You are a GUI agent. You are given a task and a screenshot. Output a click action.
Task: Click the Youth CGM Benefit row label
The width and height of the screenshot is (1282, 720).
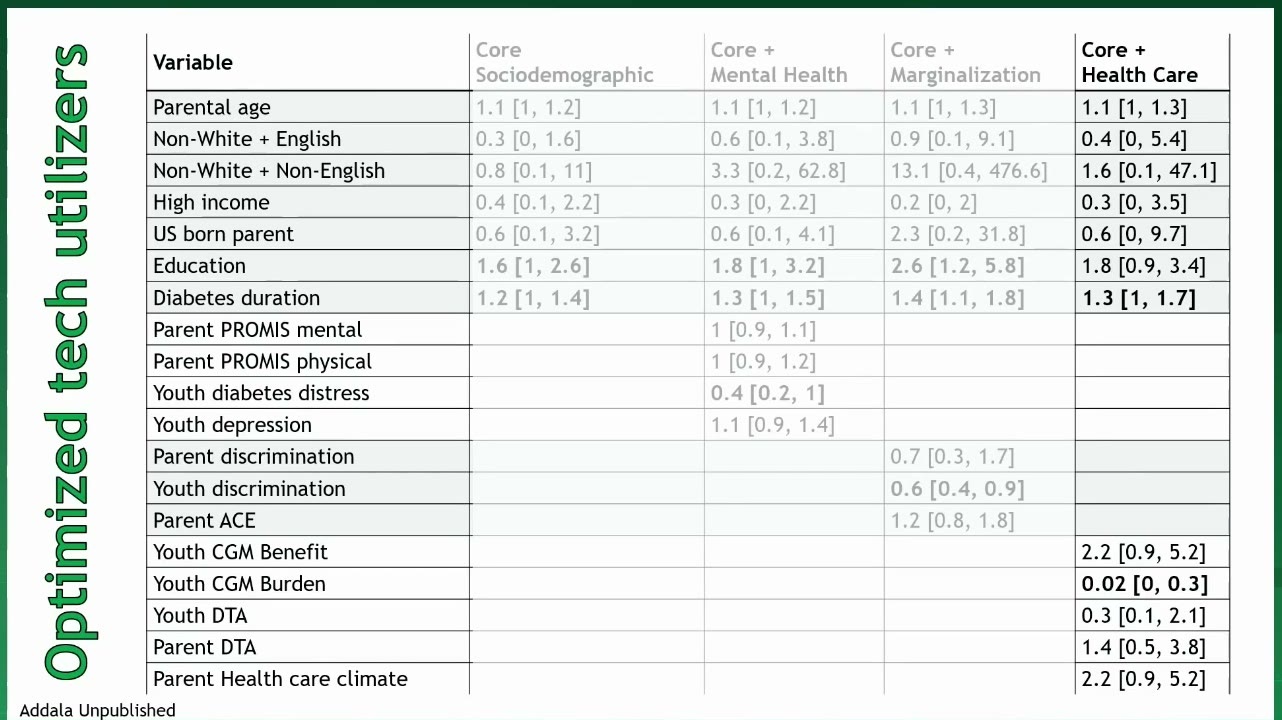(240, 552)
